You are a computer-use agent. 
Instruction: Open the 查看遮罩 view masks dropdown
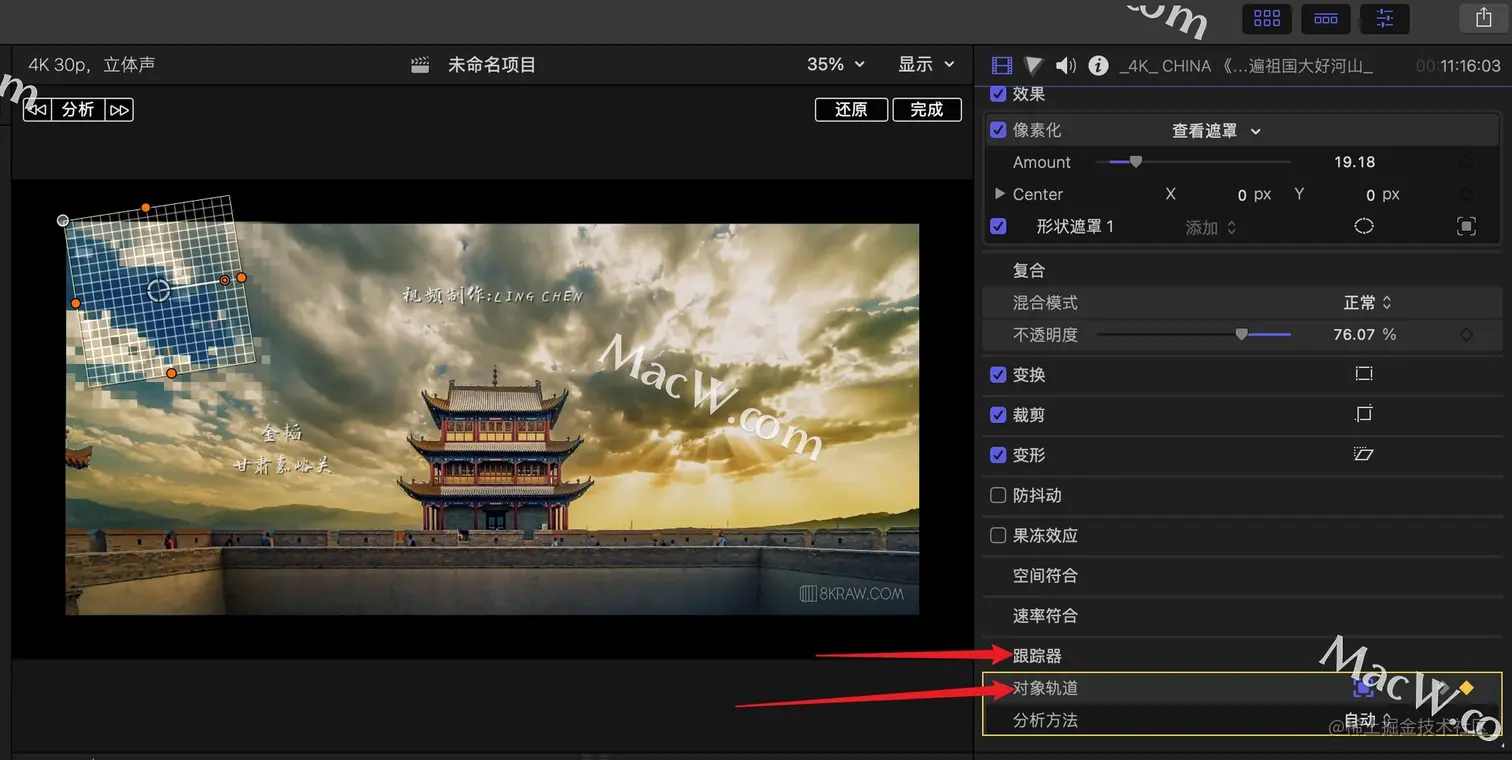[x=1216, y=131]
